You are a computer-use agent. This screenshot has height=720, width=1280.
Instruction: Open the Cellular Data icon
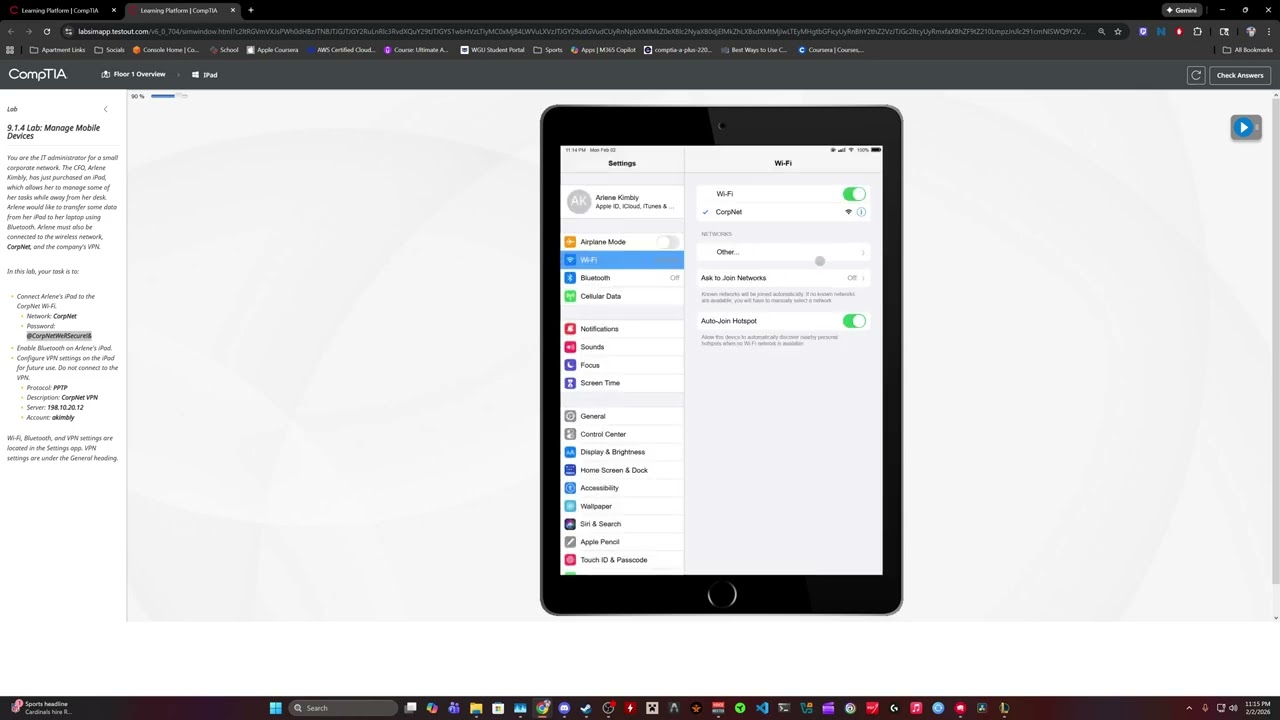tap(570, 296)
